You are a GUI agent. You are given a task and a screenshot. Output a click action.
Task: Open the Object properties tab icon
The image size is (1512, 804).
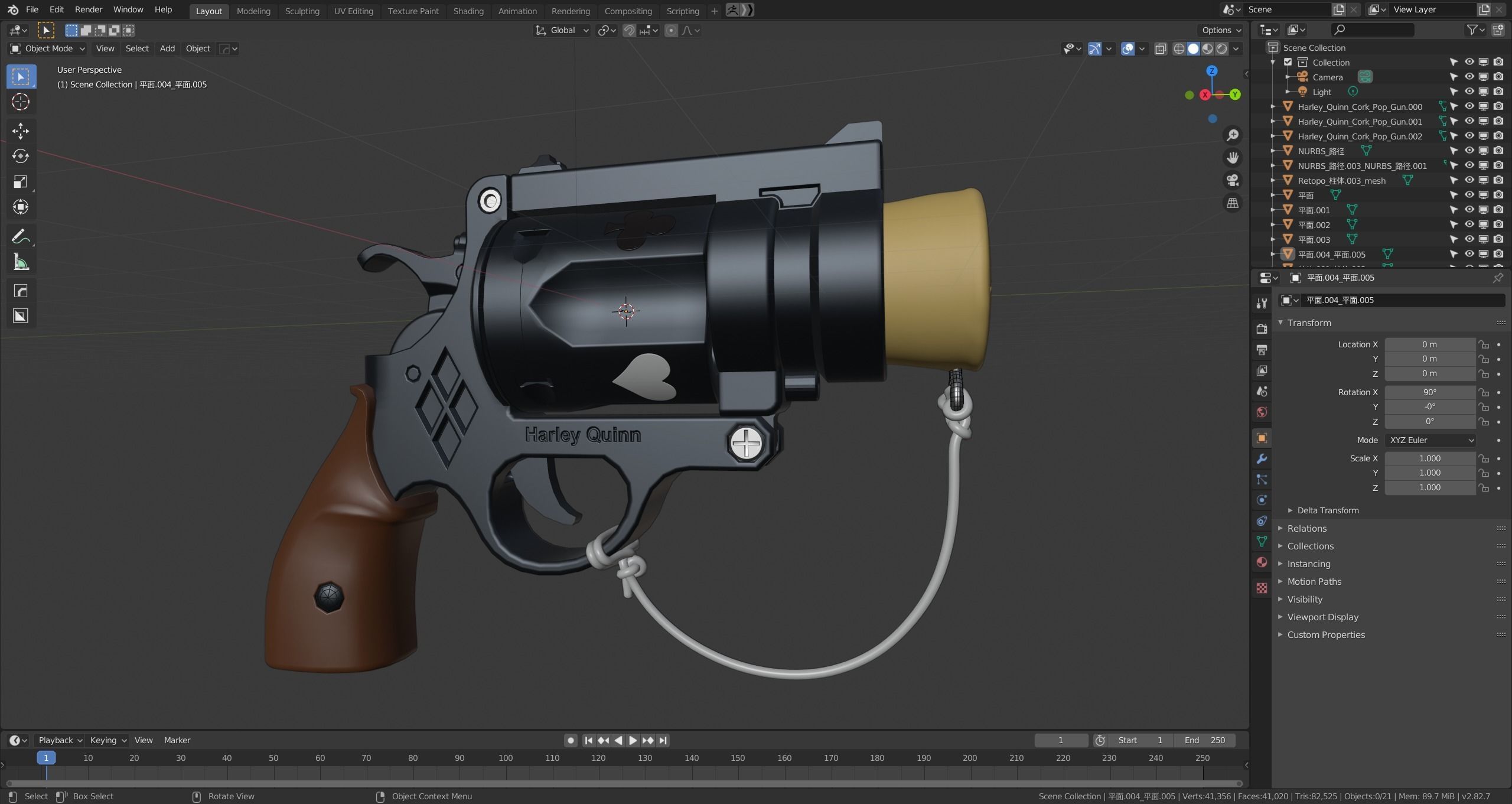[x=1262, y=438]
